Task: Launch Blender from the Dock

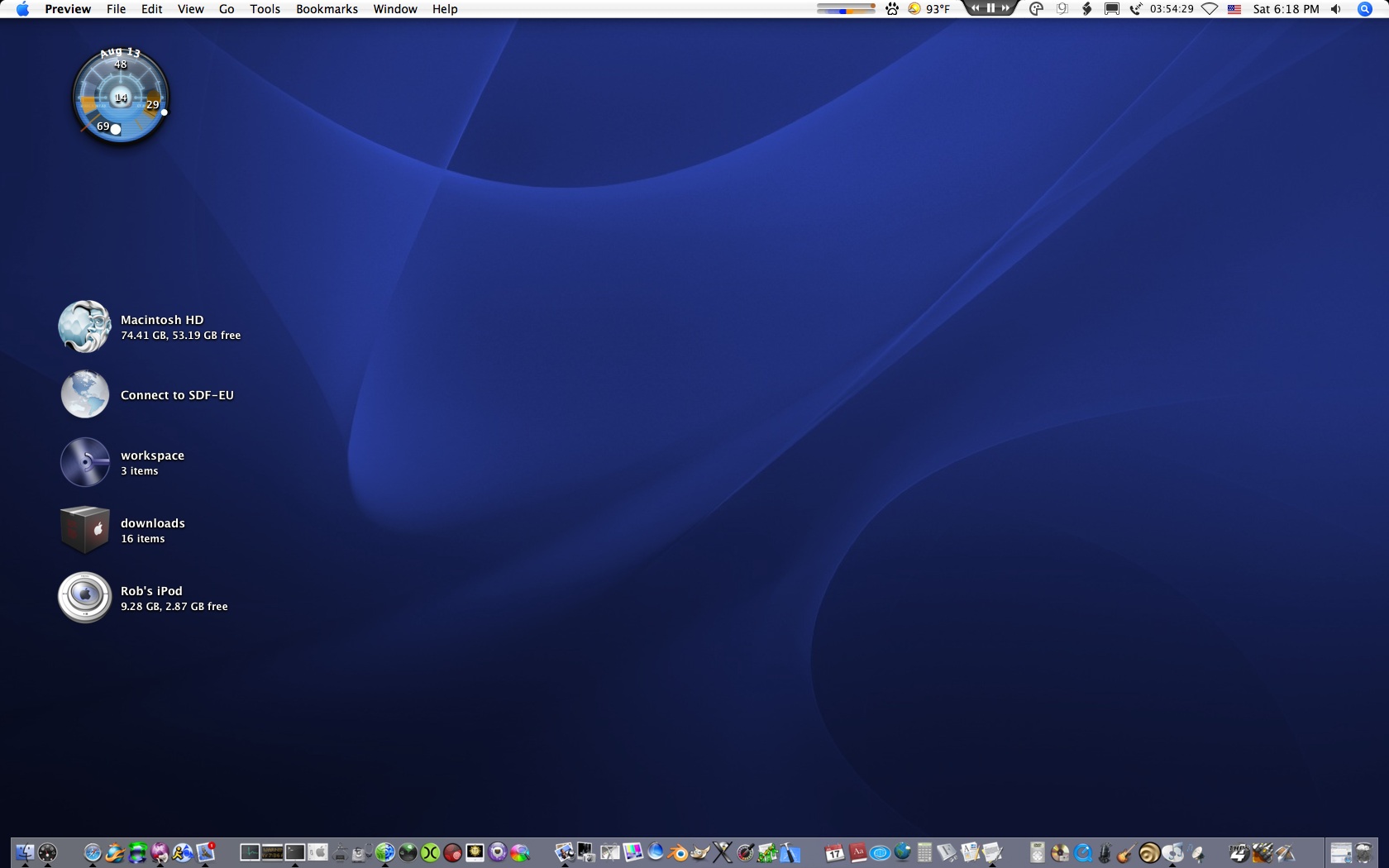Action: pyautogui.click(x=678, y=852)
